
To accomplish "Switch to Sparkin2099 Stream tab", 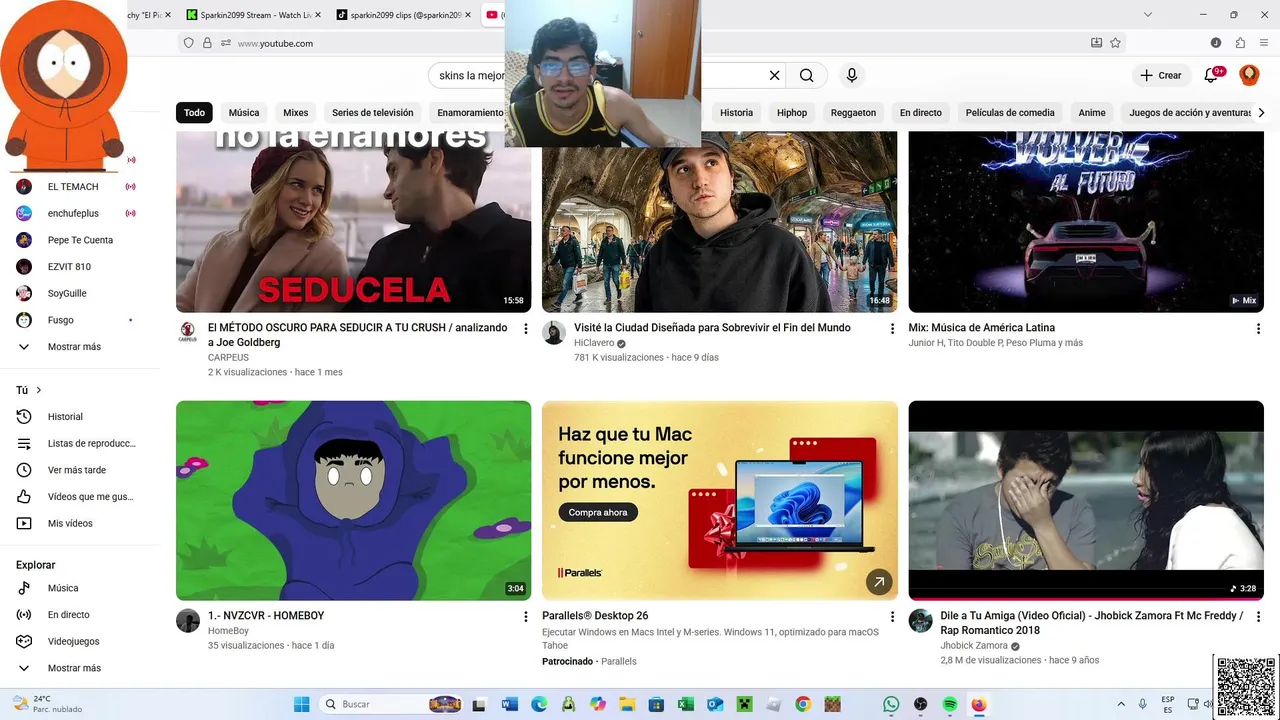I will point(253,14).
